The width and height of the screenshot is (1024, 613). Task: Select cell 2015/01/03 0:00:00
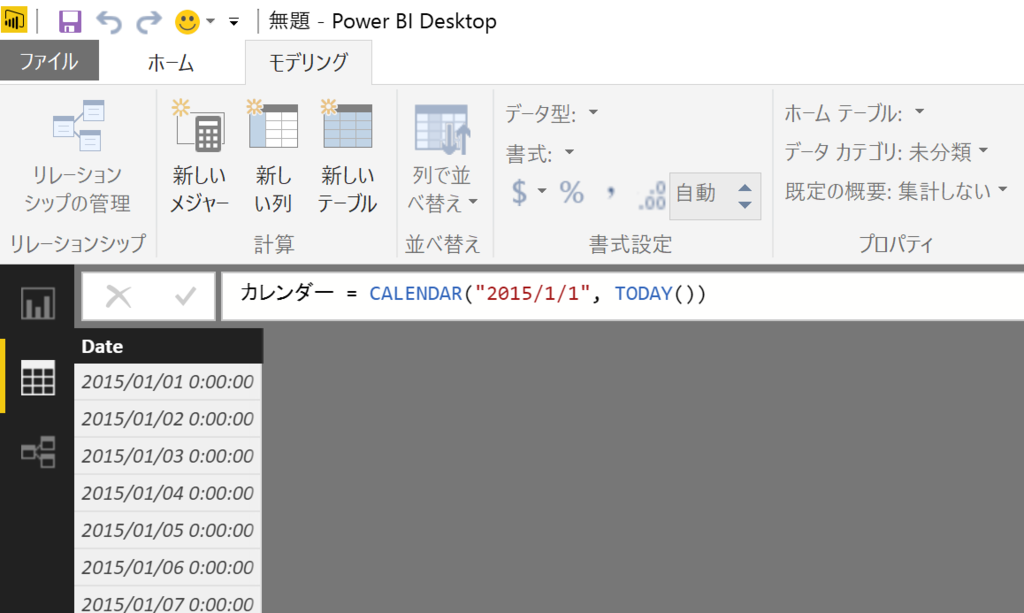pyautogui.click(x=168, y=456)
